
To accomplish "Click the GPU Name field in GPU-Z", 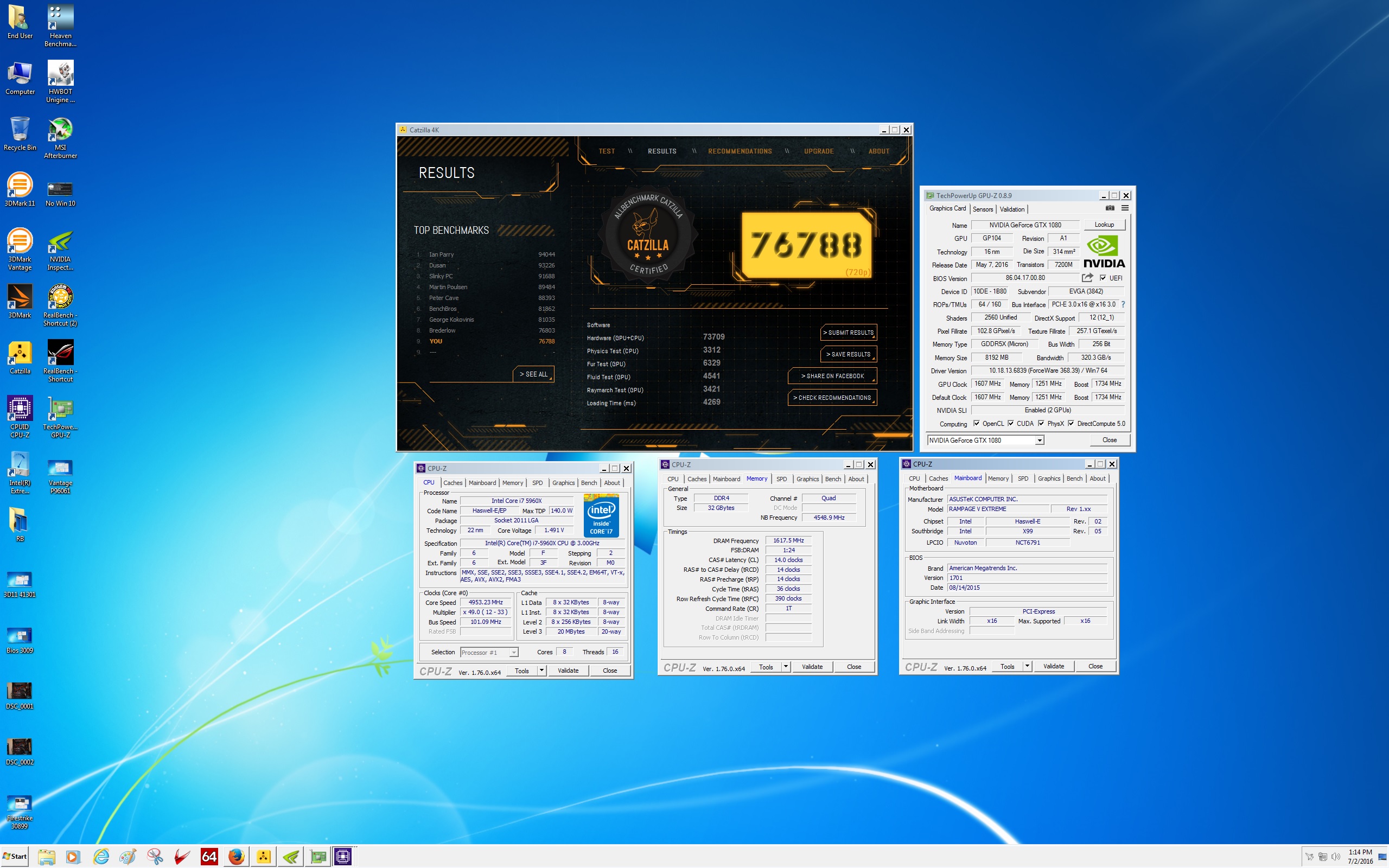I will [x=1025, y=225].
